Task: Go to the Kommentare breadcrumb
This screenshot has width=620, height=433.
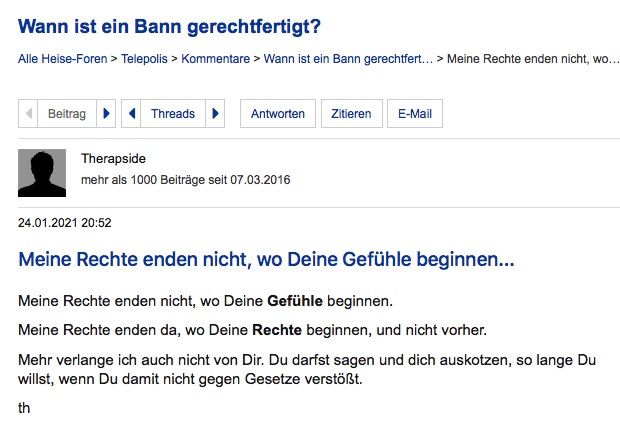Action: coord(217,60)
